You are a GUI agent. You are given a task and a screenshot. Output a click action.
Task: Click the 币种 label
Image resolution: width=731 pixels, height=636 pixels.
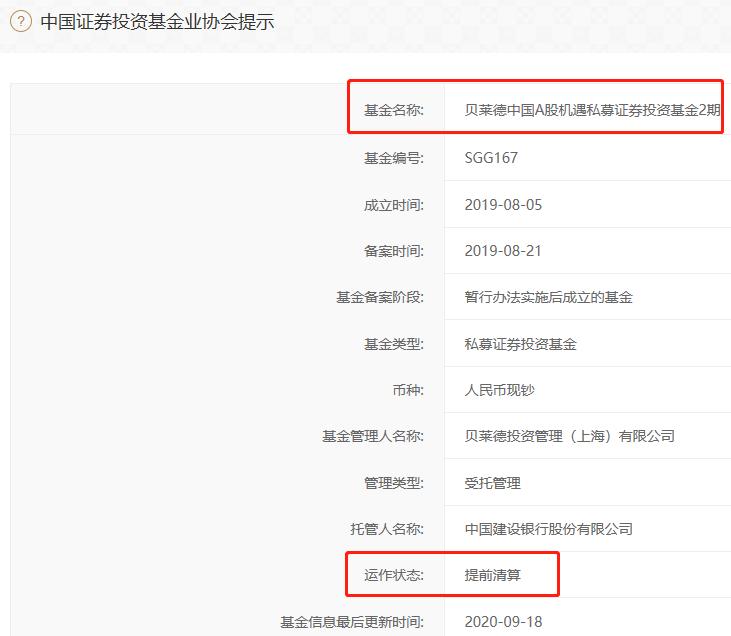tap(408, 390)
